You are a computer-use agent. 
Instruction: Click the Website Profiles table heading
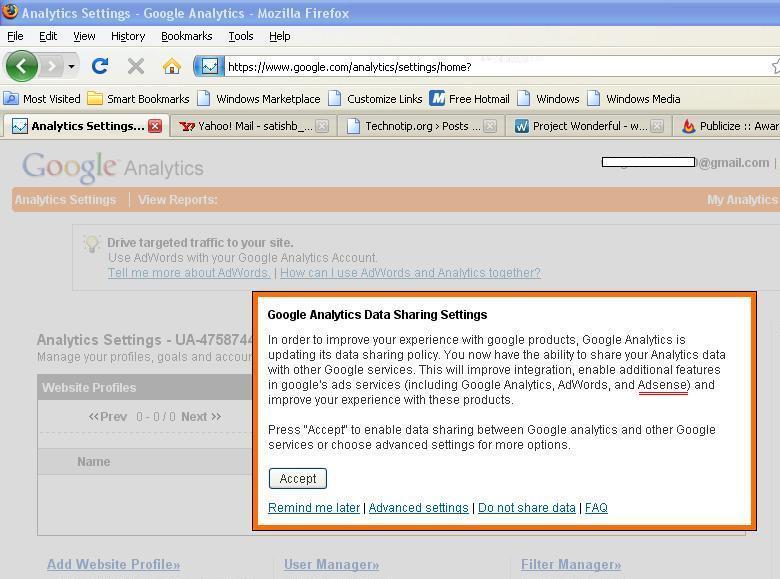(89, 387)
